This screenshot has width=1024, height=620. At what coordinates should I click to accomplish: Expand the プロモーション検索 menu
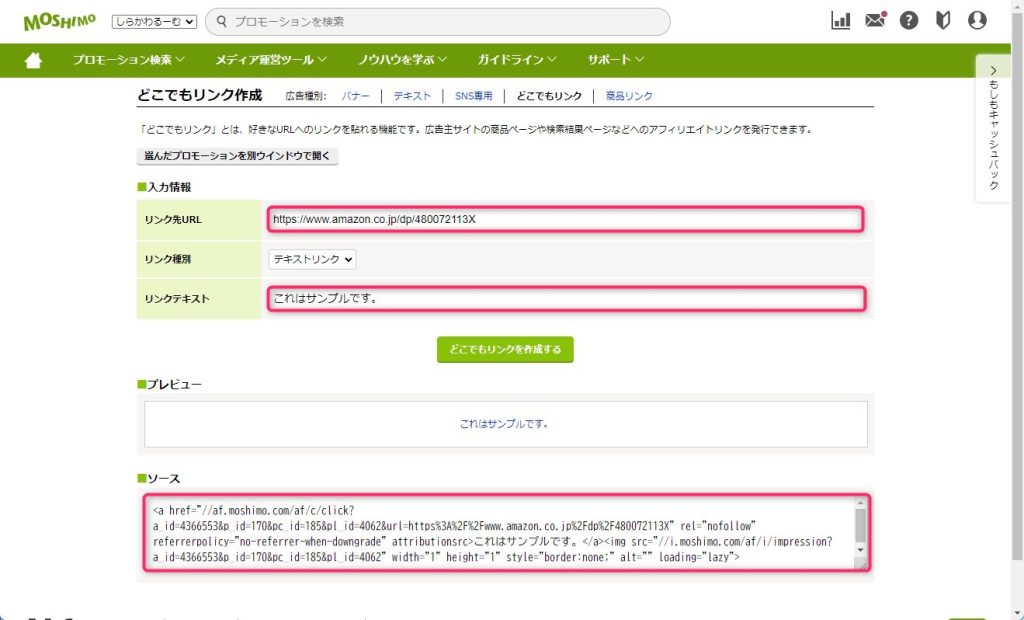coord(128,60)
